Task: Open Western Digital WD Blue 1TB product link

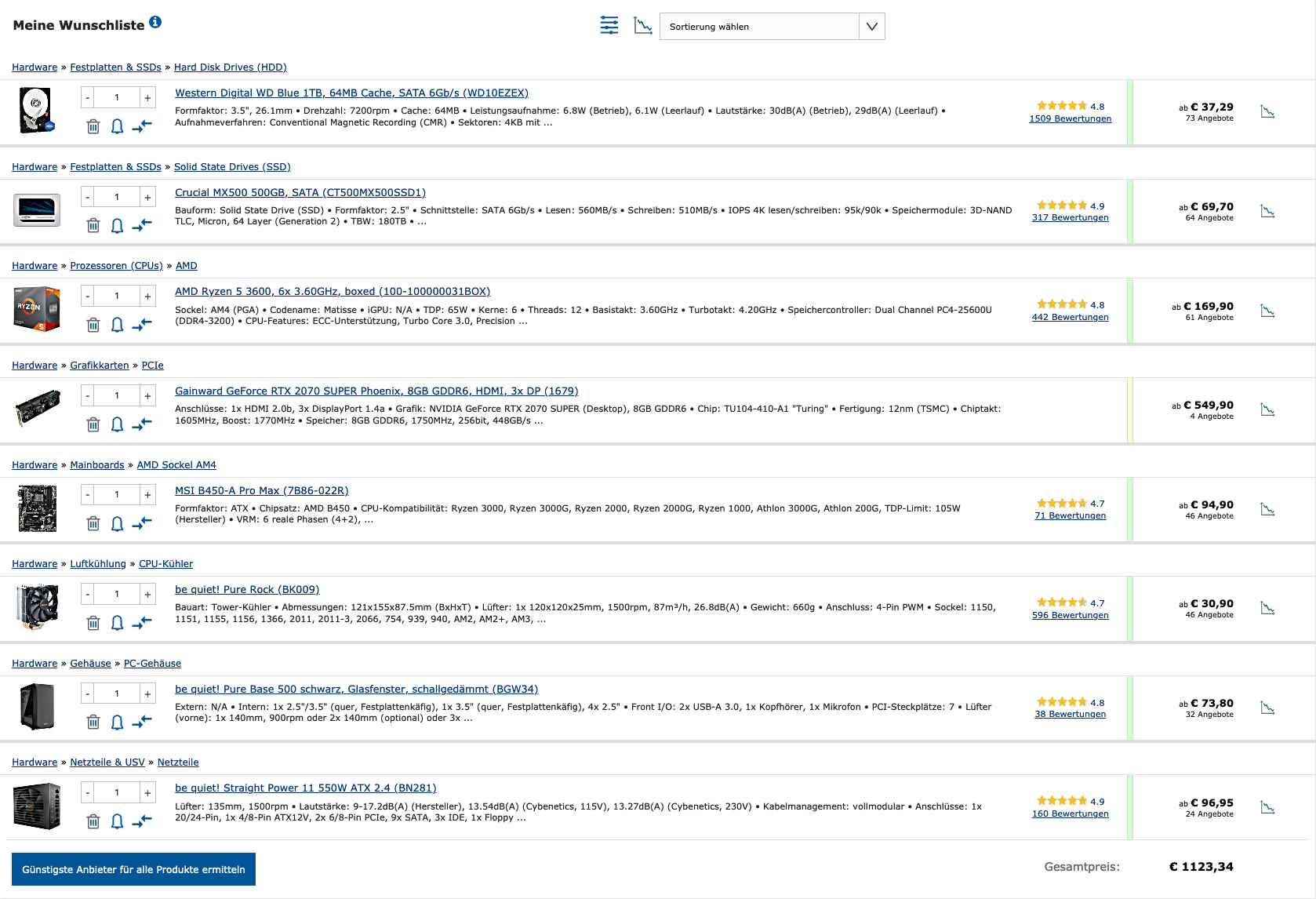Action: tap(351, 93)
